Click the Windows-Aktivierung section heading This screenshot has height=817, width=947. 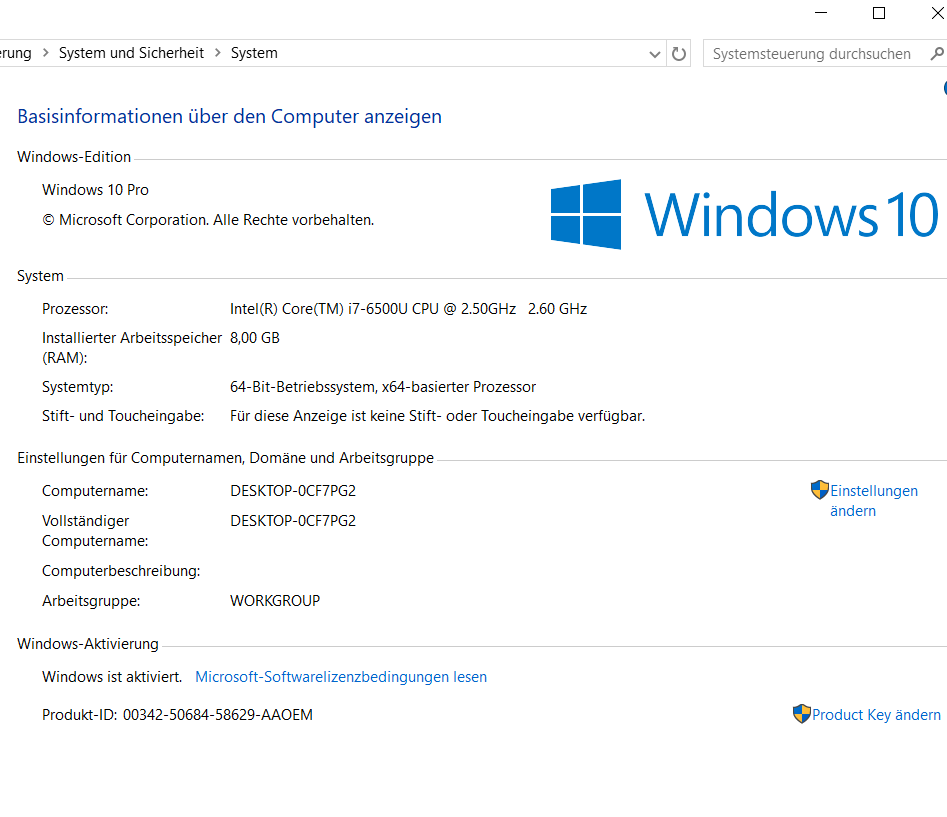[x=88, y=644]
